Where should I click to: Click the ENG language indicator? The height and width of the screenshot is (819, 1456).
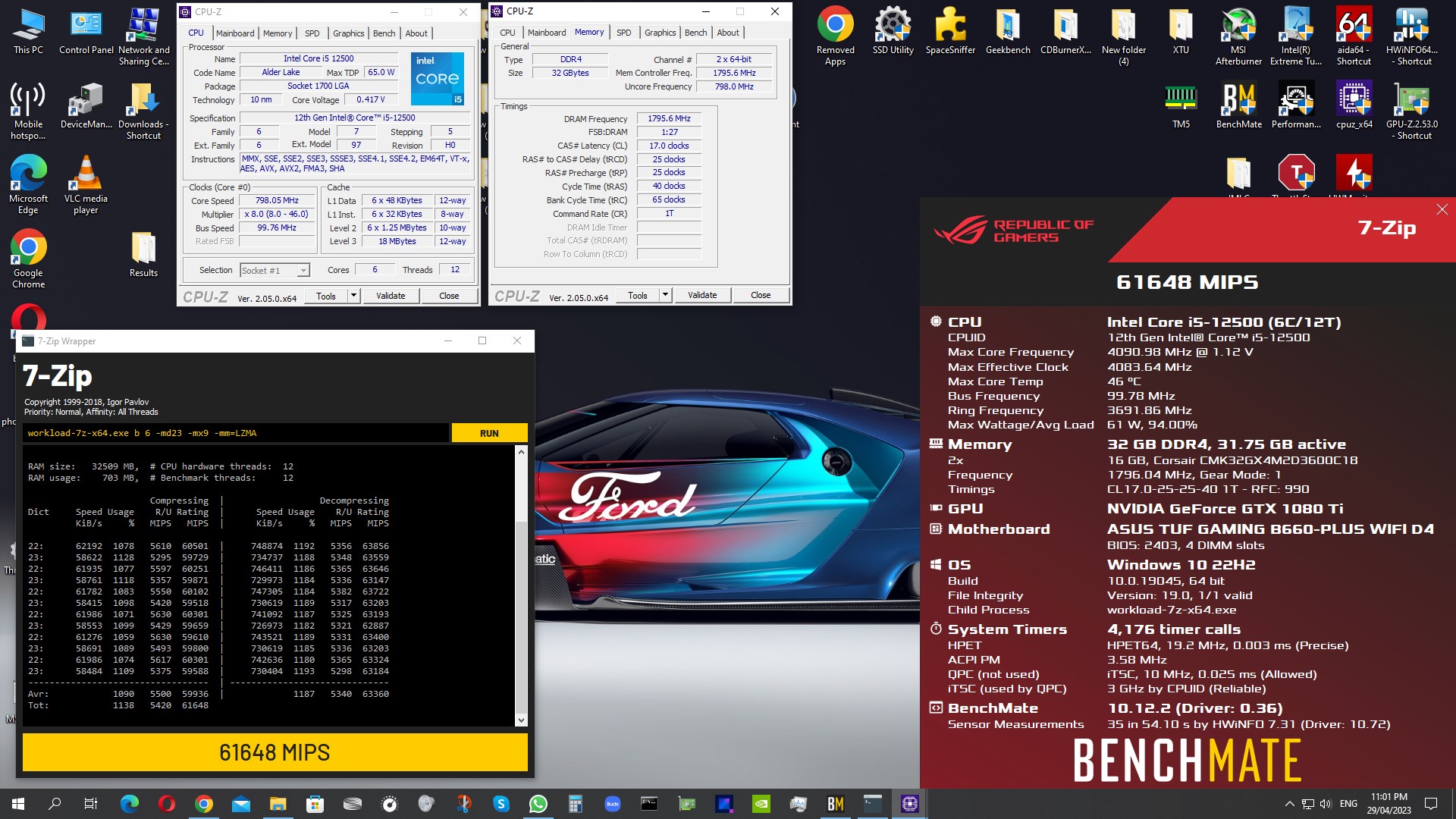pos(1348,804)
